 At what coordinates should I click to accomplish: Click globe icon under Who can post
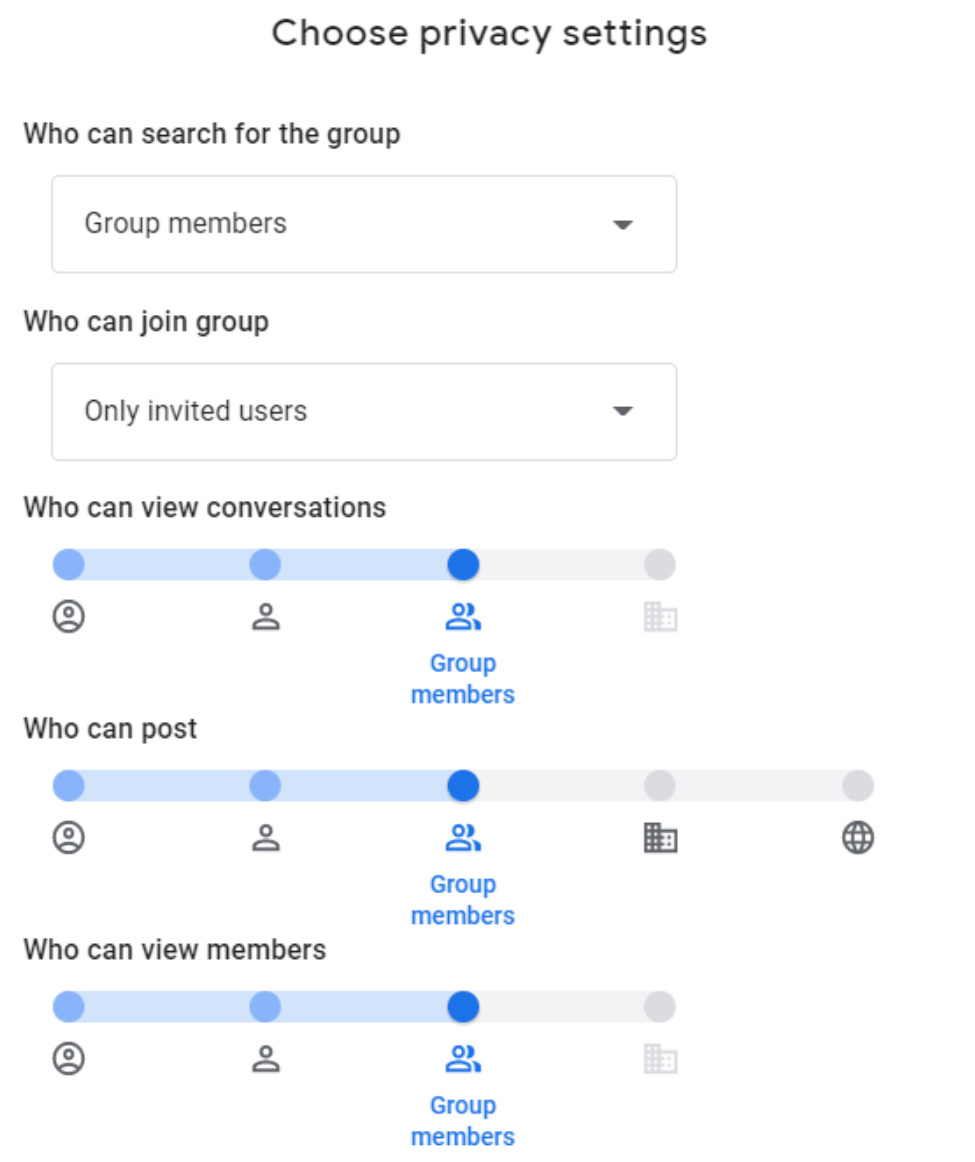(x=857, y=838)
